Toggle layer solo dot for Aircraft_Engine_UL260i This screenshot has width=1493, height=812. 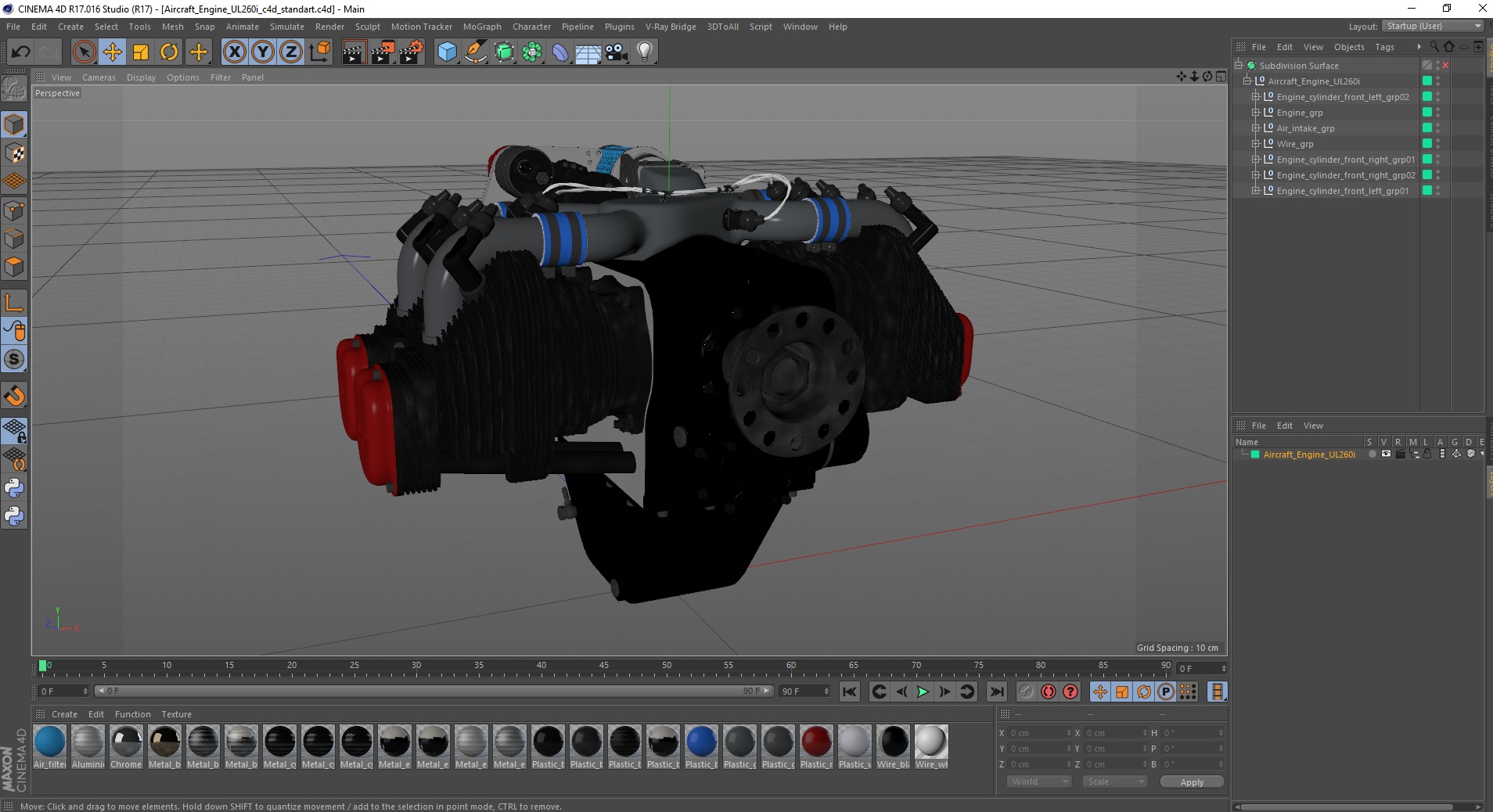point(1372,455)
